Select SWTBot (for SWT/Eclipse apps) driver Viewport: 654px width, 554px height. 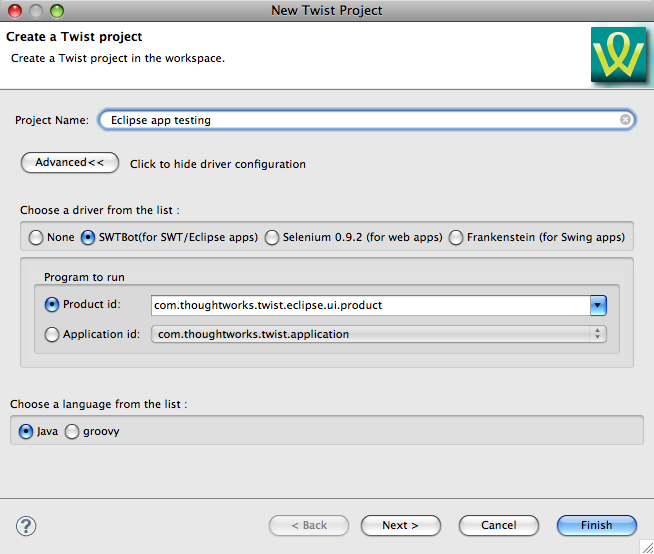tap(88, 237)
